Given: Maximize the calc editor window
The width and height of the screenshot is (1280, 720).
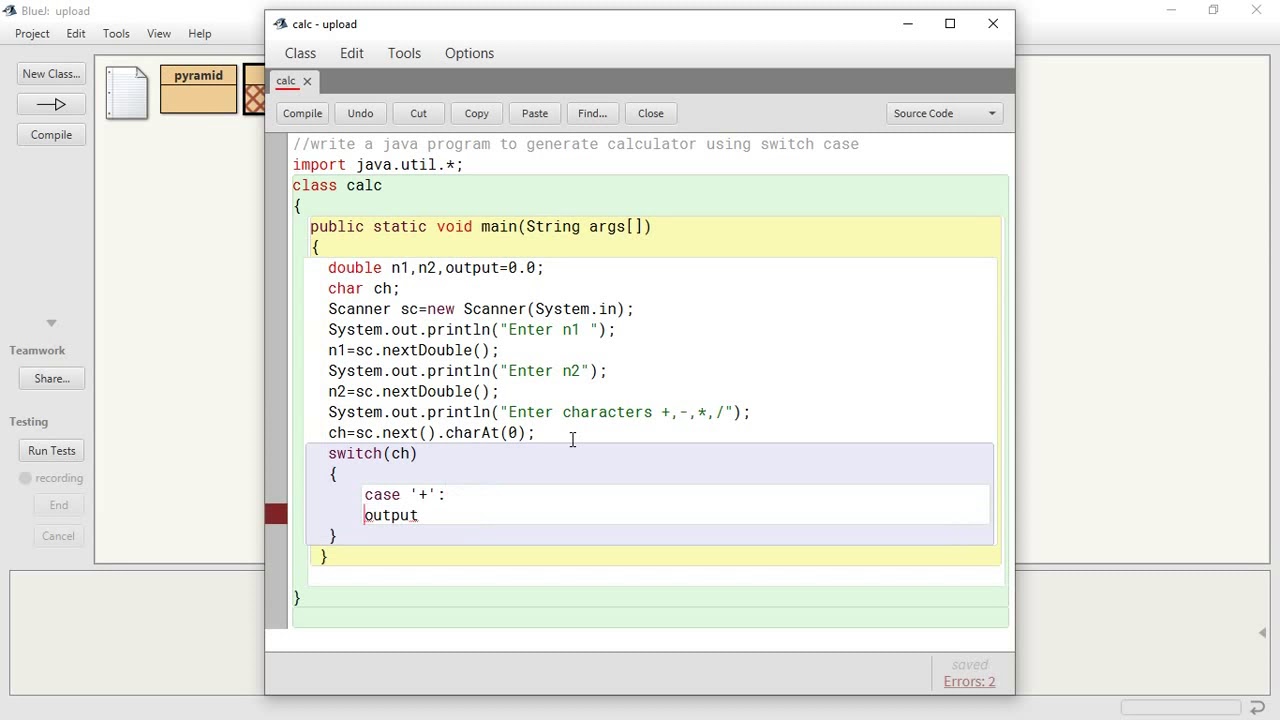Looking at the screenshot, I should tap(950, 24).
